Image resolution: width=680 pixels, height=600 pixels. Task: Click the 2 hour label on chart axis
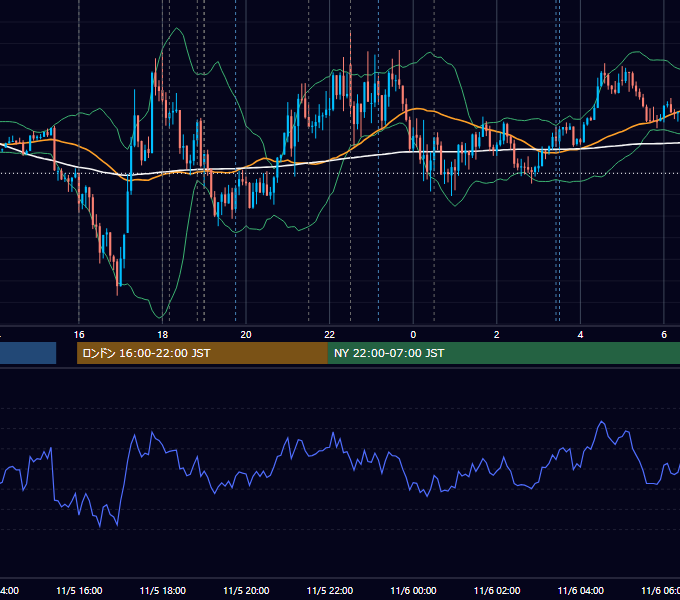497,335
